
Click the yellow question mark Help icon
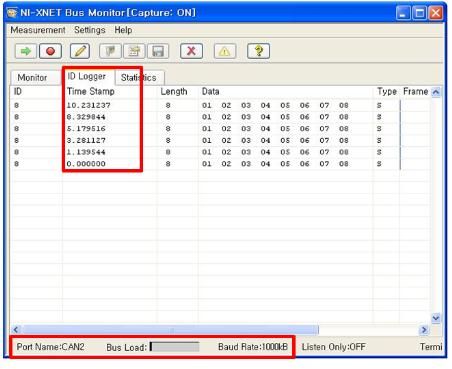(x=258, y=51)
